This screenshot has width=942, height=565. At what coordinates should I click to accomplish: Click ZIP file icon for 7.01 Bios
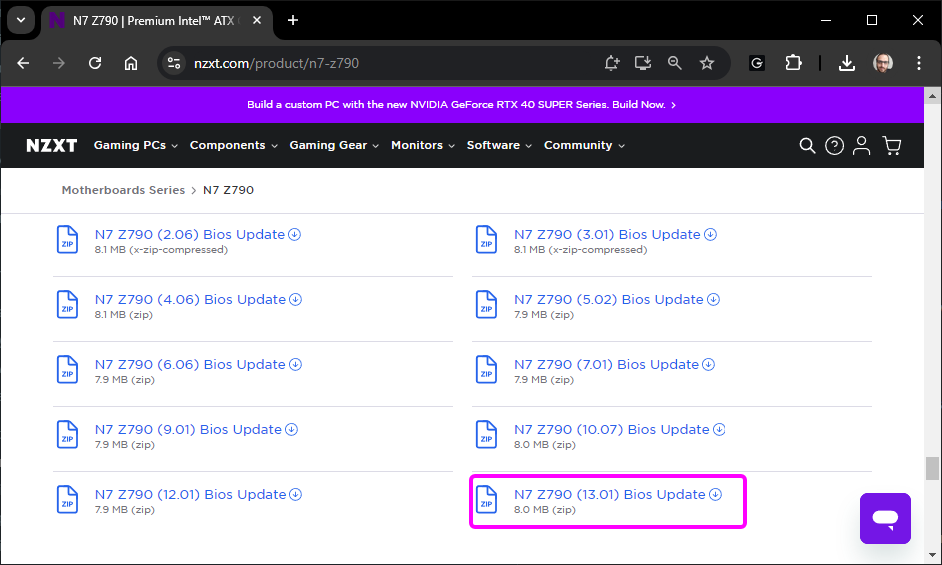point(487,370)
